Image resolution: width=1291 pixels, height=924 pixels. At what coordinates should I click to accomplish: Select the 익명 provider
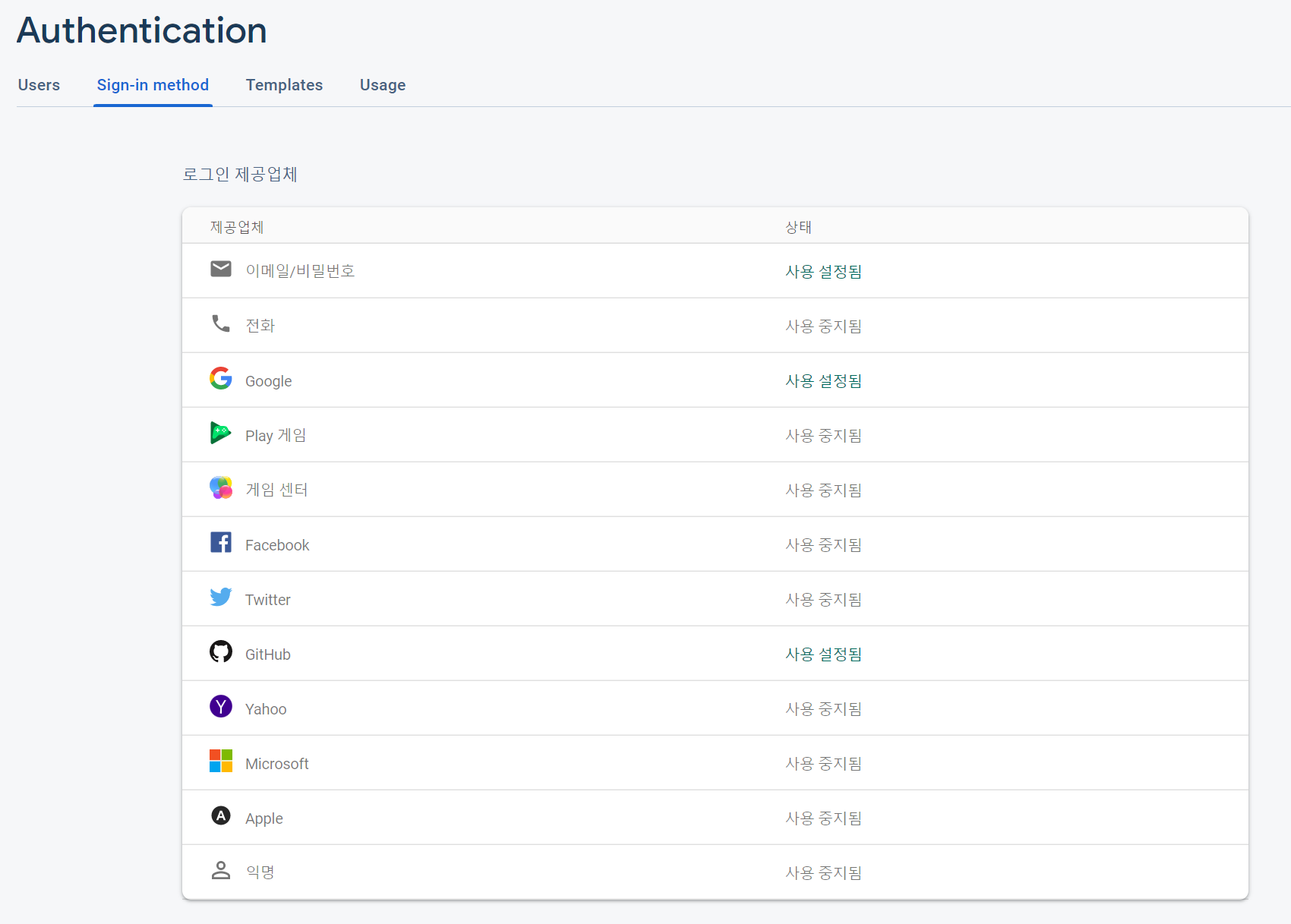pyautogui.click(x=715, y=872)
